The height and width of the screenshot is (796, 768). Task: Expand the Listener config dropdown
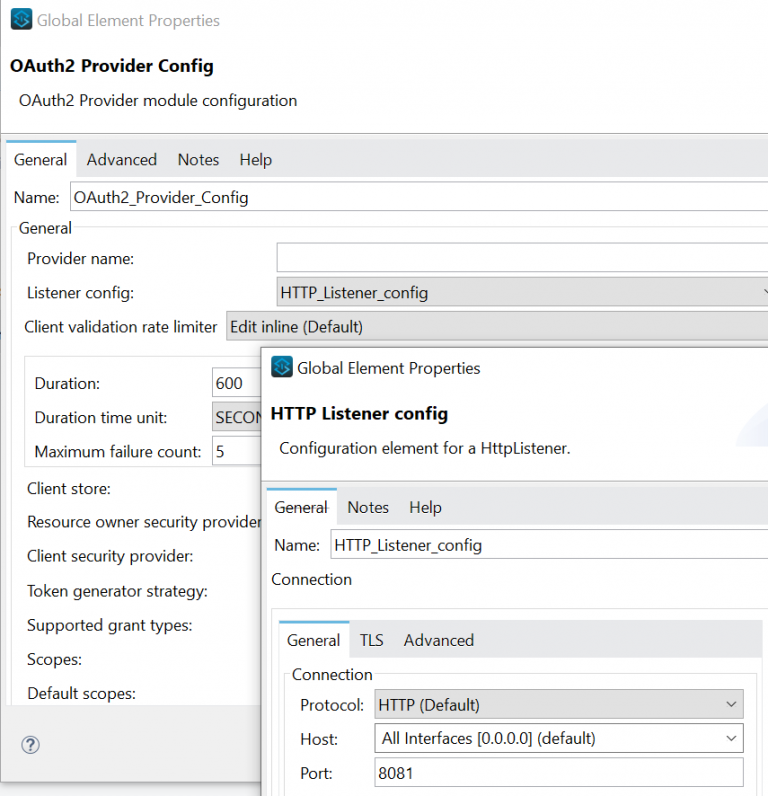pyautogui.click(x=520, y=293)
